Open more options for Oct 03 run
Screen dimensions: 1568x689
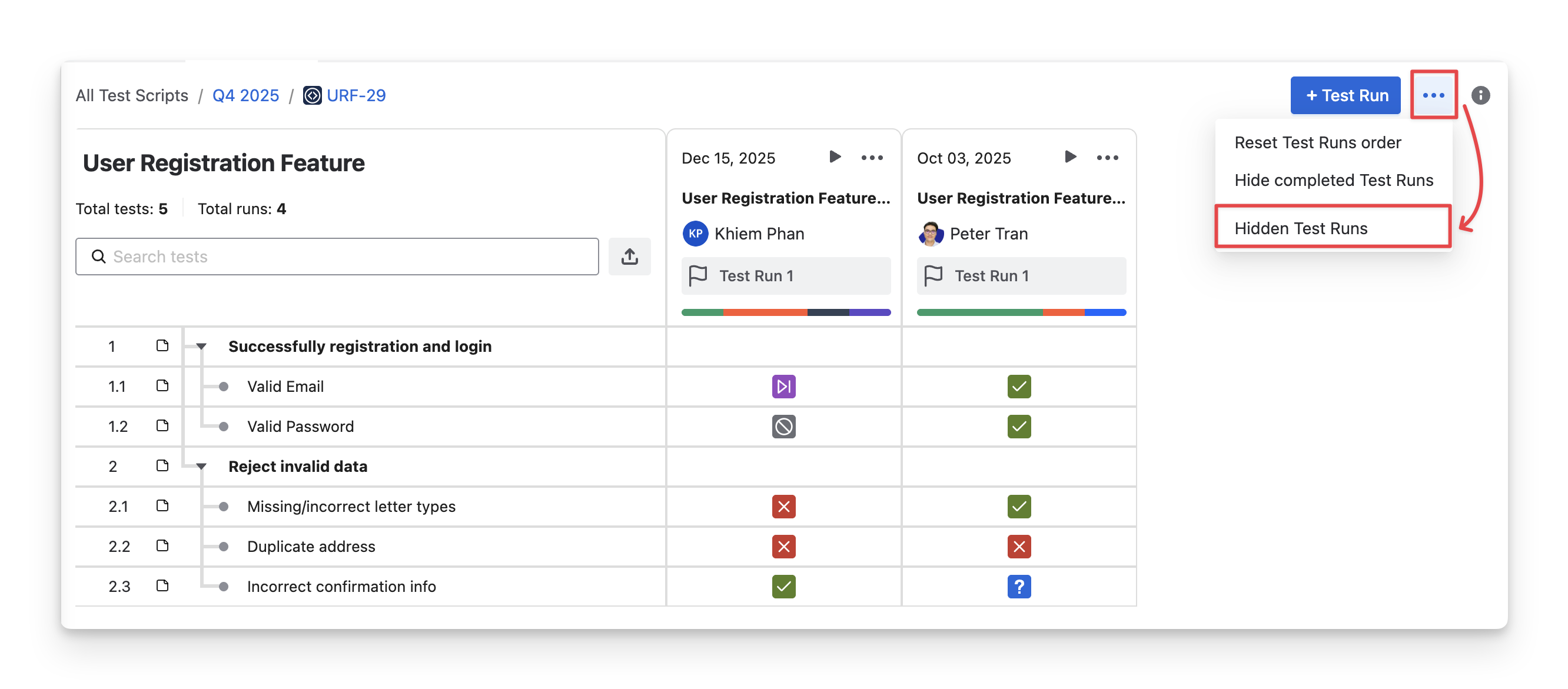pos(1107,158)
